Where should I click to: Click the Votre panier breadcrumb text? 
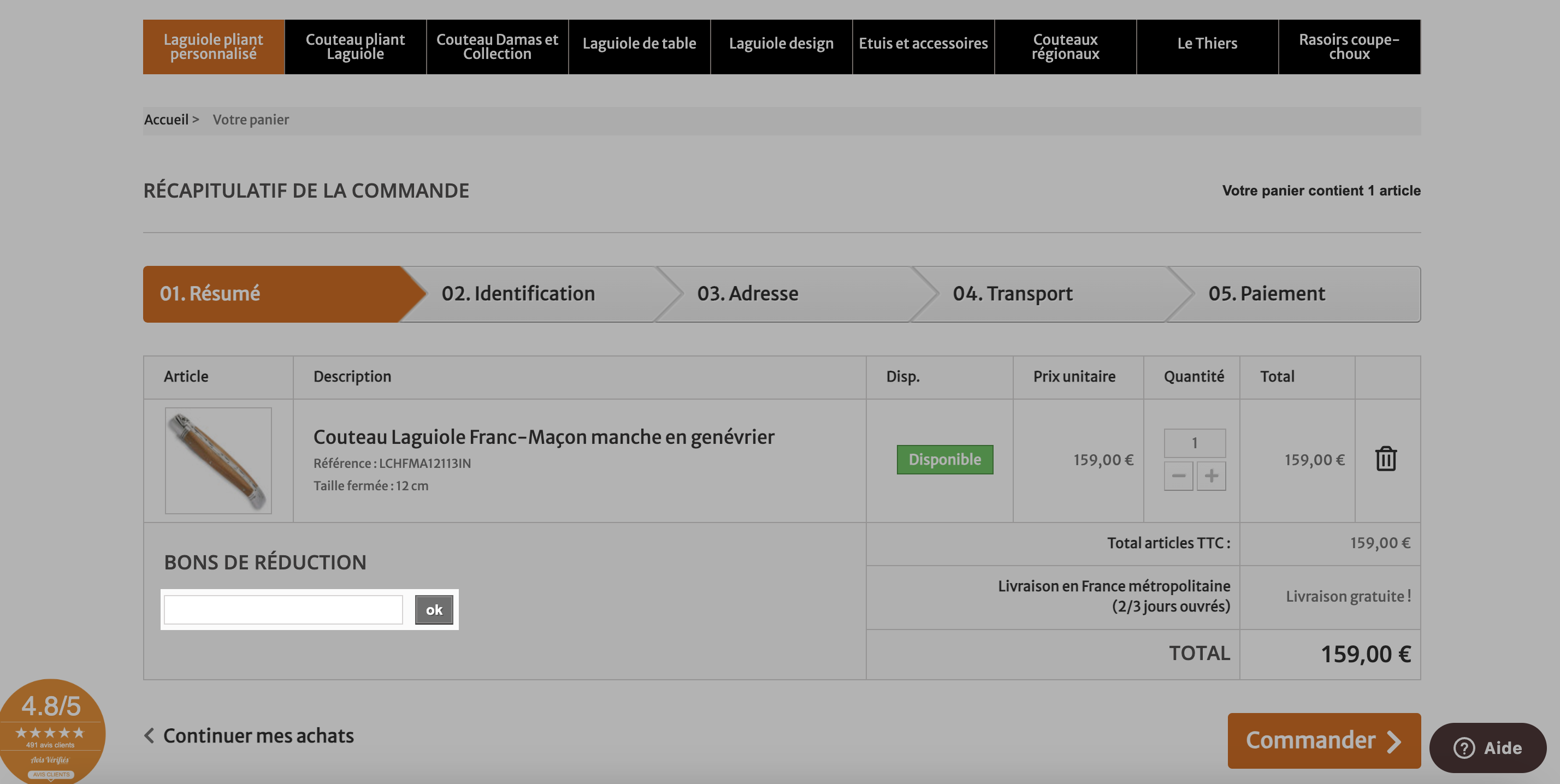click(x=251, y=120)
